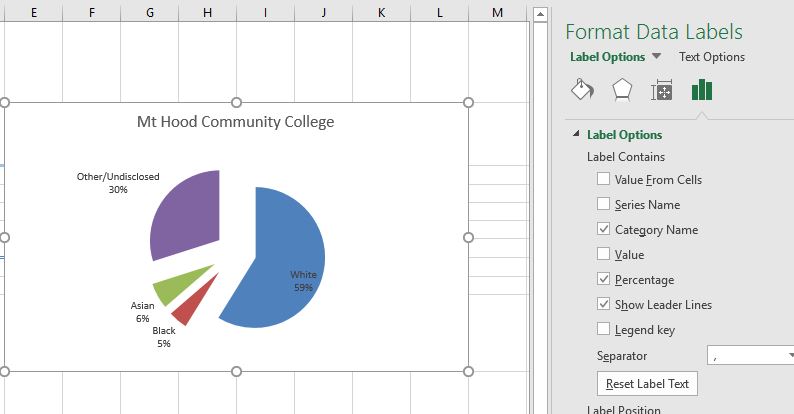The image size is (794, 414).
Task: Enable the Value From Cells checkbox
Action: [603, 179]
